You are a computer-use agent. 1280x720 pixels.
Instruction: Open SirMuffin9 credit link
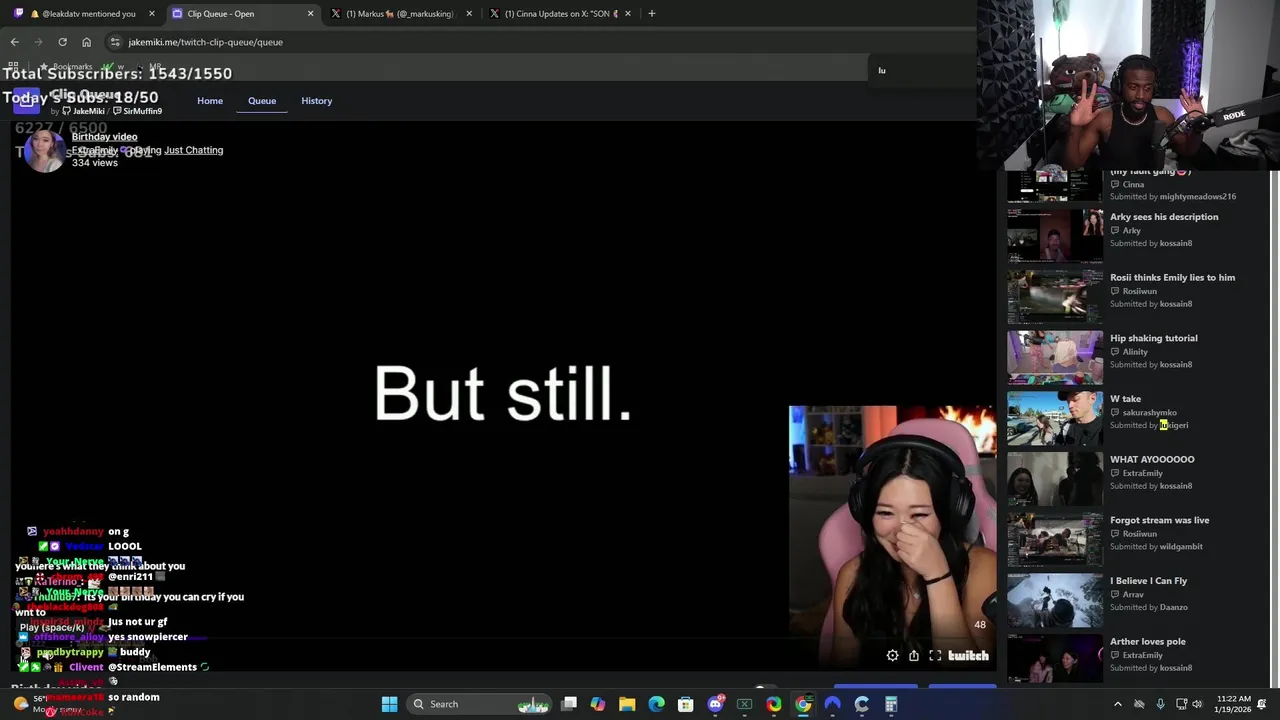[x=137, y=111]
